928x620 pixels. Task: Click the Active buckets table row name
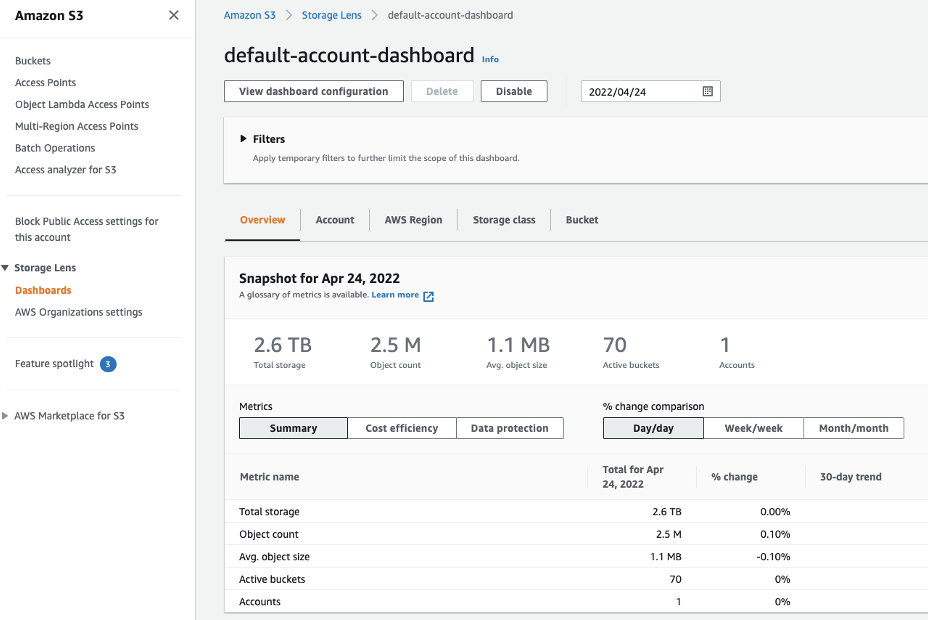(272, 579)
